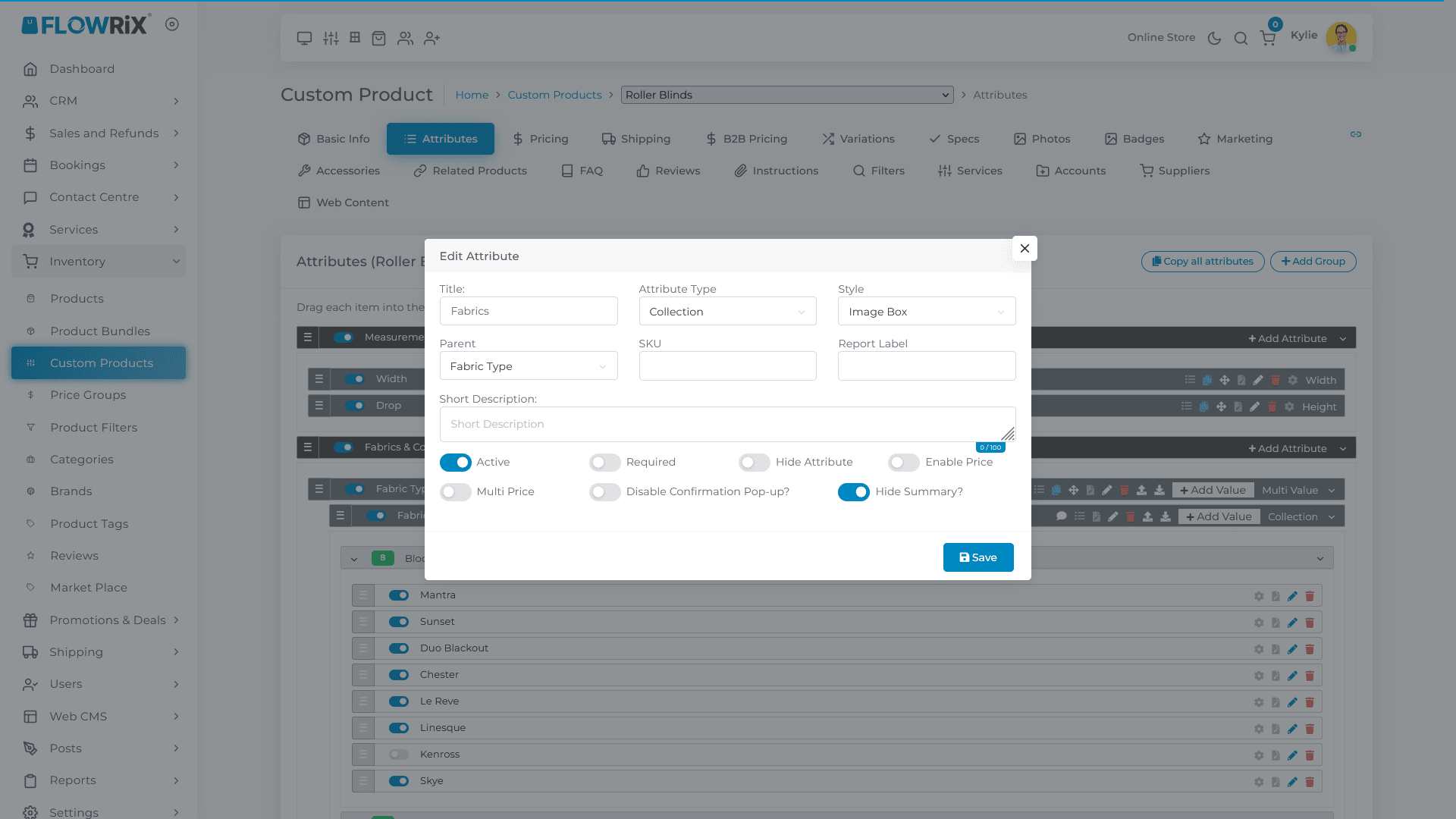The height and width of the screenshot is (819, 1456).
Task: Enable the Required toggle
Action: (604, 463)
